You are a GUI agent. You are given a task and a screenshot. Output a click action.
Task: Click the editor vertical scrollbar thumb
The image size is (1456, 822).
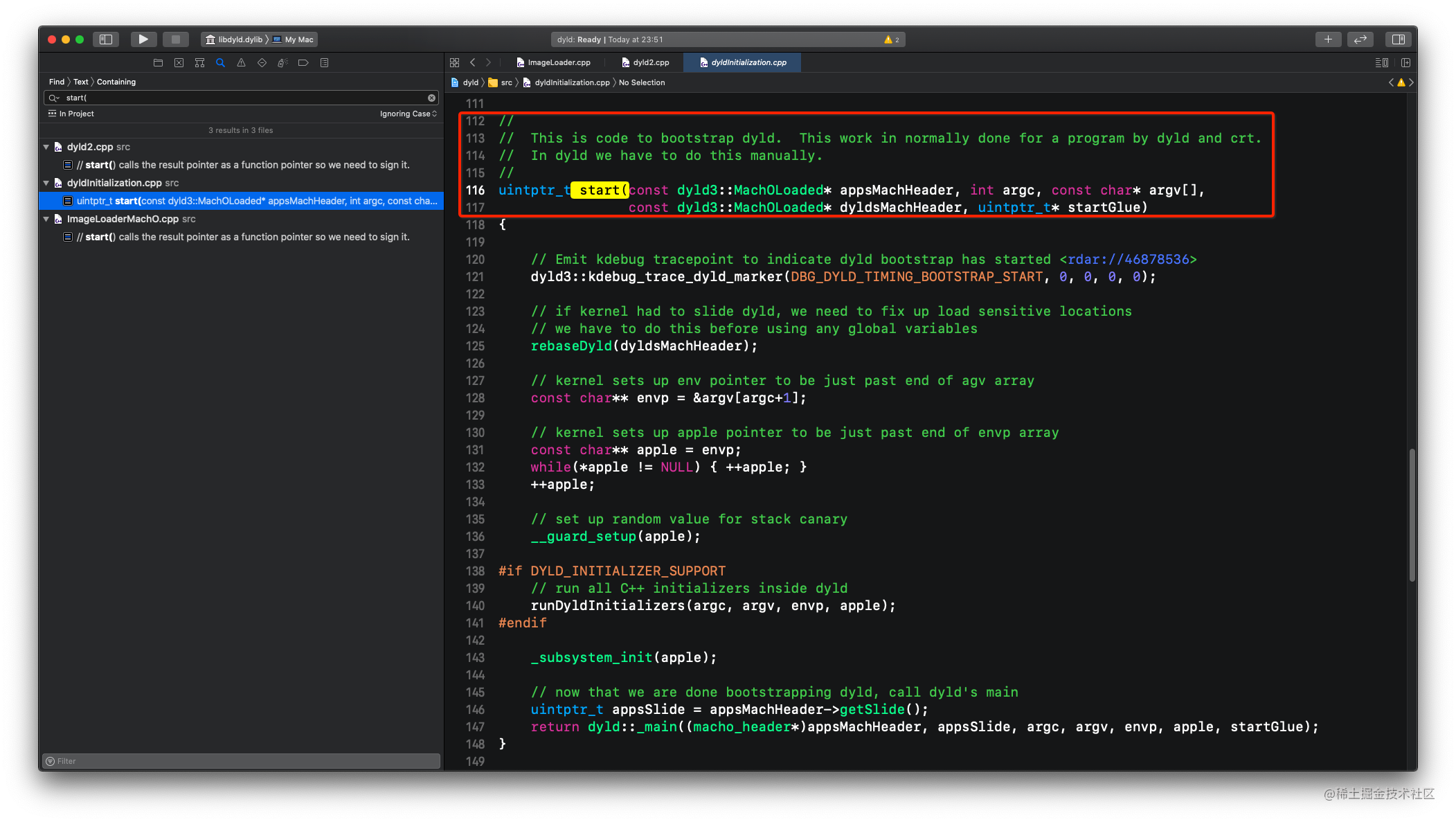click(1412, 515)
